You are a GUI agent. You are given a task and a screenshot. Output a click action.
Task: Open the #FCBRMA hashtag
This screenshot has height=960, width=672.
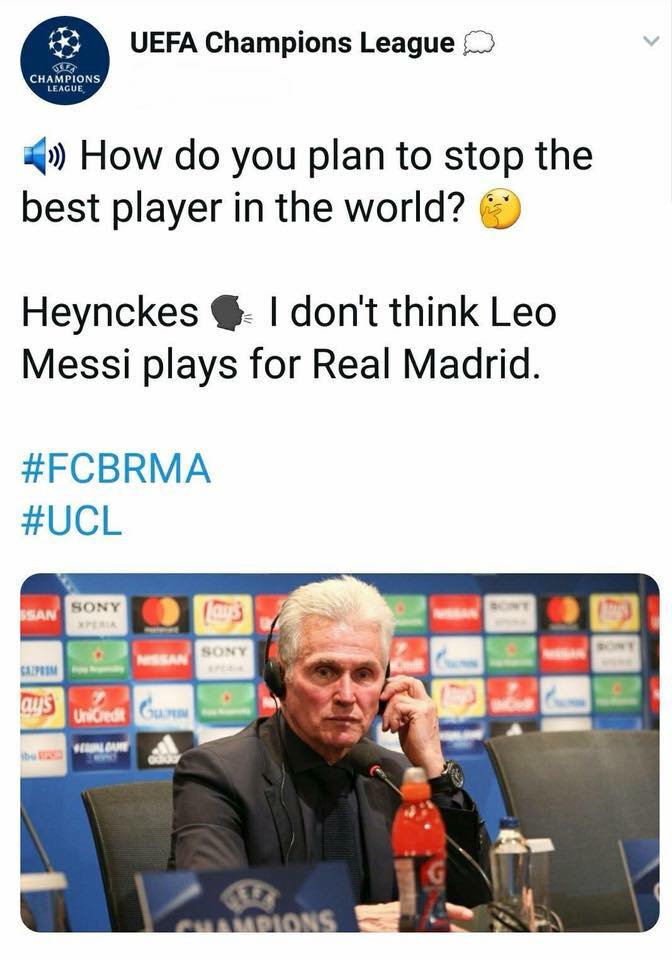click(116, 469)
